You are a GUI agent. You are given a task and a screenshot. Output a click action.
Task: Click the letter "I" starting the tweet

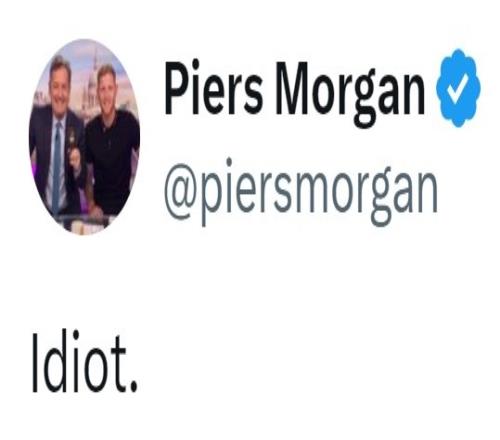[x=34, y=363]
